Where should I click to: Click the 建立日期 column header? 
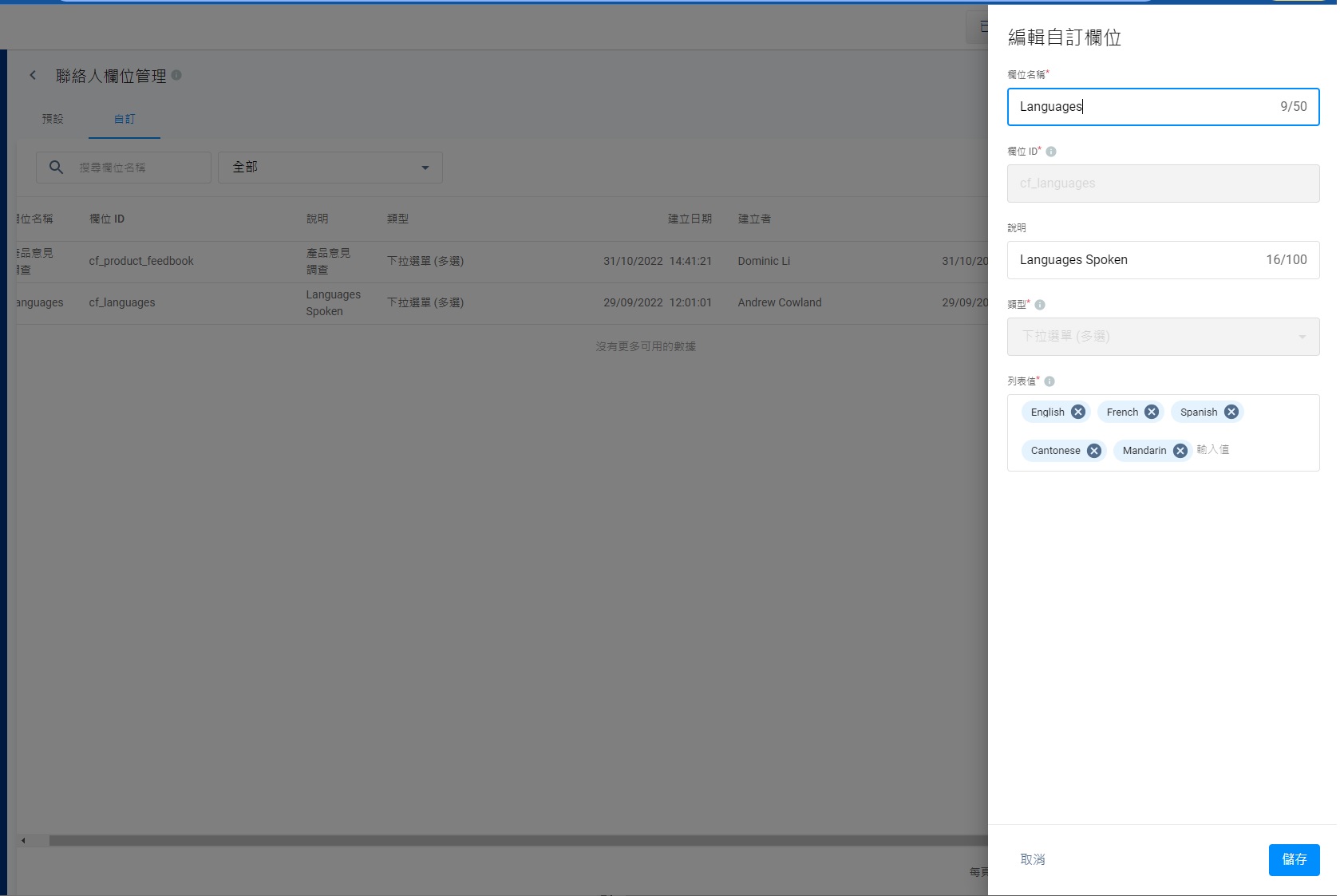[690, 219]
